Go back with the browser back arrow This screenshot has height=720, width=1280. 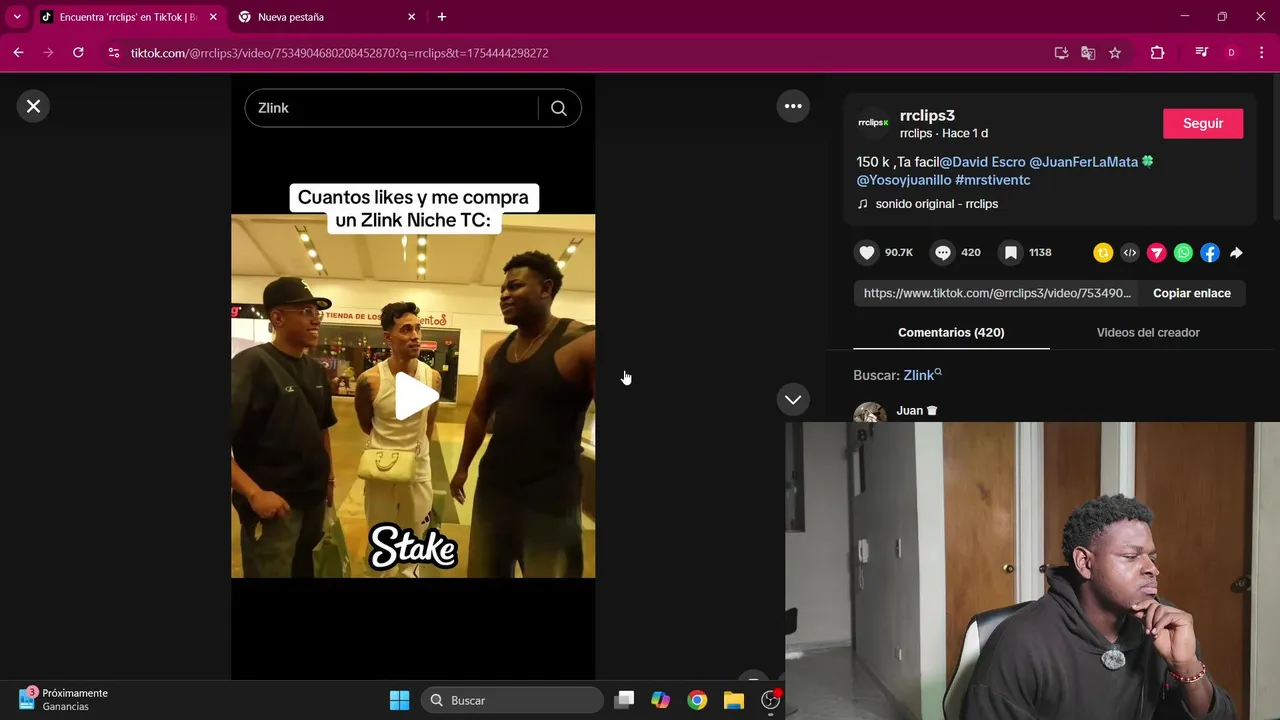18,53
